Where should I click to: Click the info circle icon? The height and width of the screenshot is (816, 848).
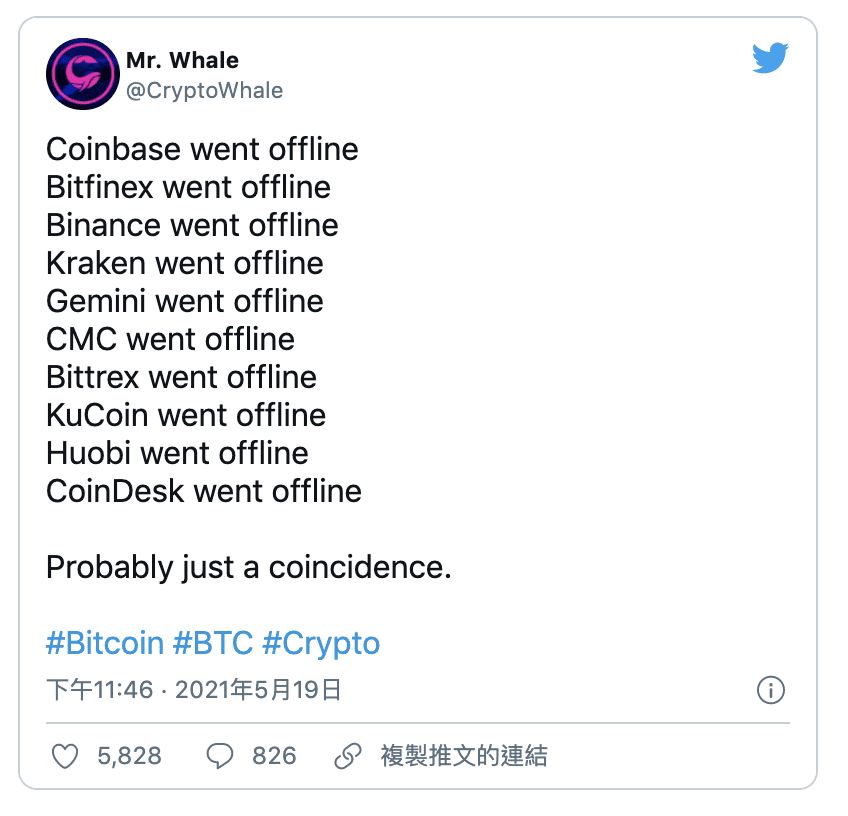[771, 690]
